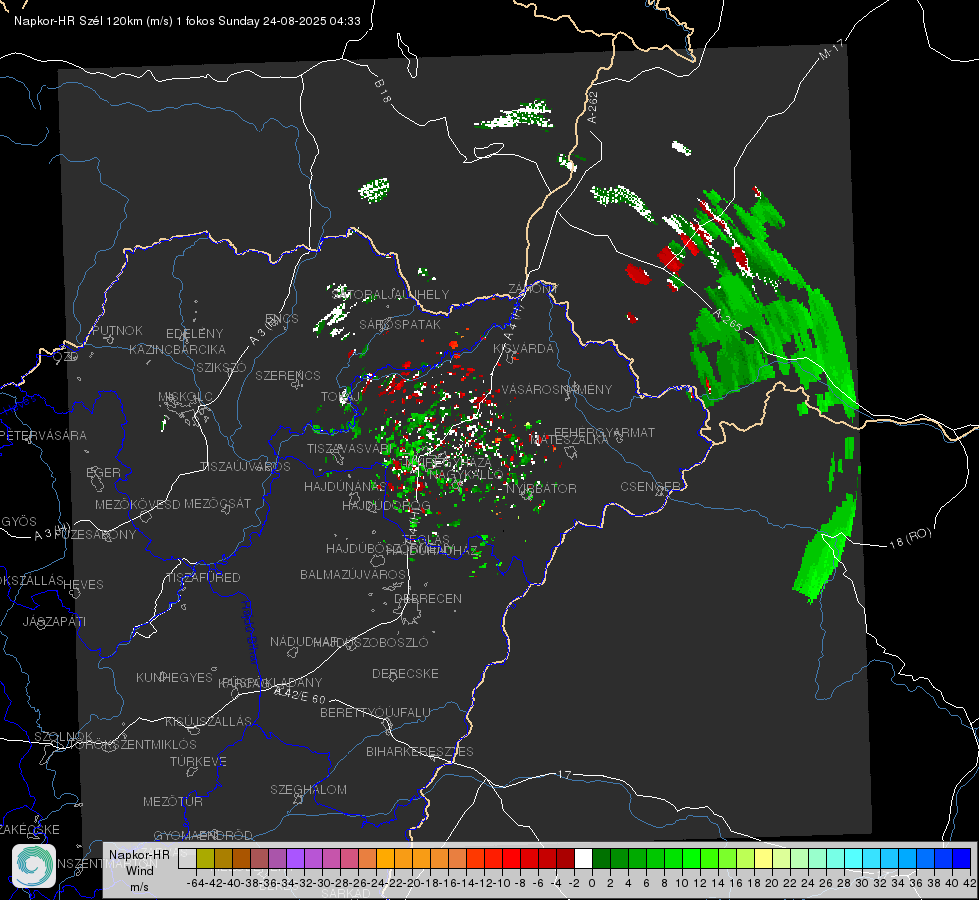Click the '18 (RO)' road label

[910, 538]
